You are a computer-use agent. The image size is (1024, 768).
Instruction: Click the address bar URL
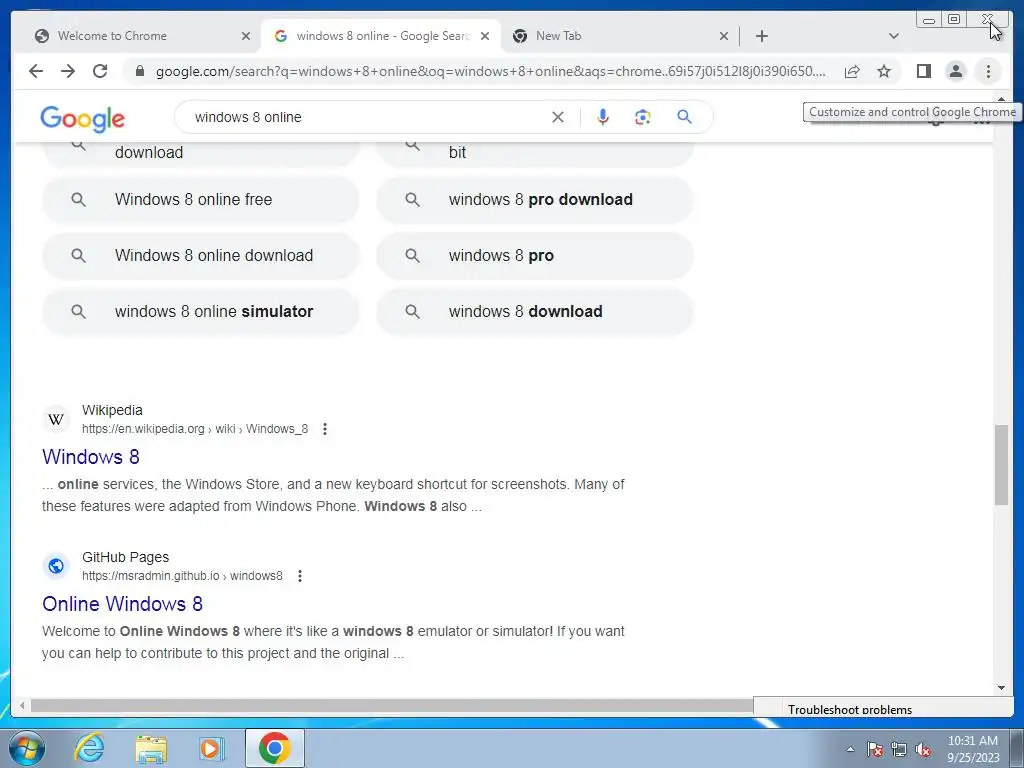490,71
